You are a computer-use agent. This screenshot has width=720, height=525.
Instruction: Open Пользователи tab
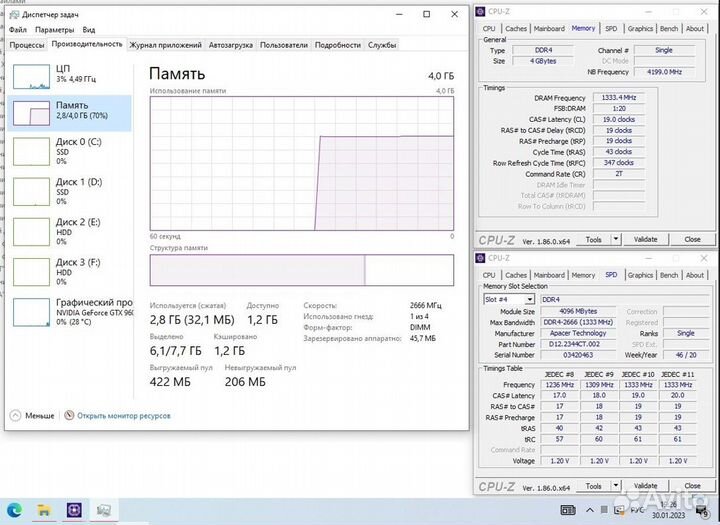point(284,45)
